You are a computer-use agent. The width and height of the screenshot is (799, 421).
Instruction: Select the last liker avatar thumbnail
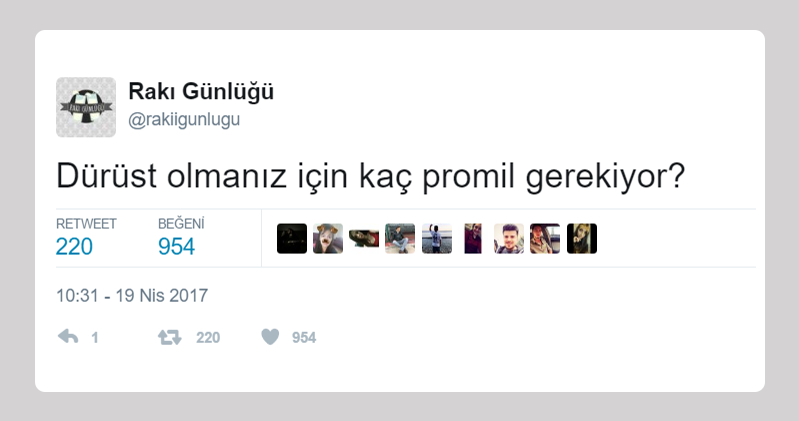(582, 239)
